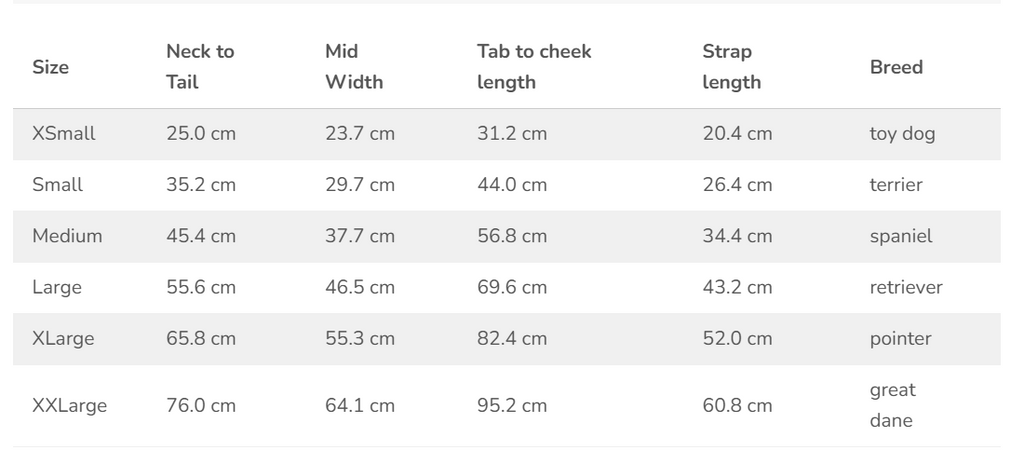This screenshot has width=1024, height=464.
Task: Select the Small size row label
Action: [57, 184]
